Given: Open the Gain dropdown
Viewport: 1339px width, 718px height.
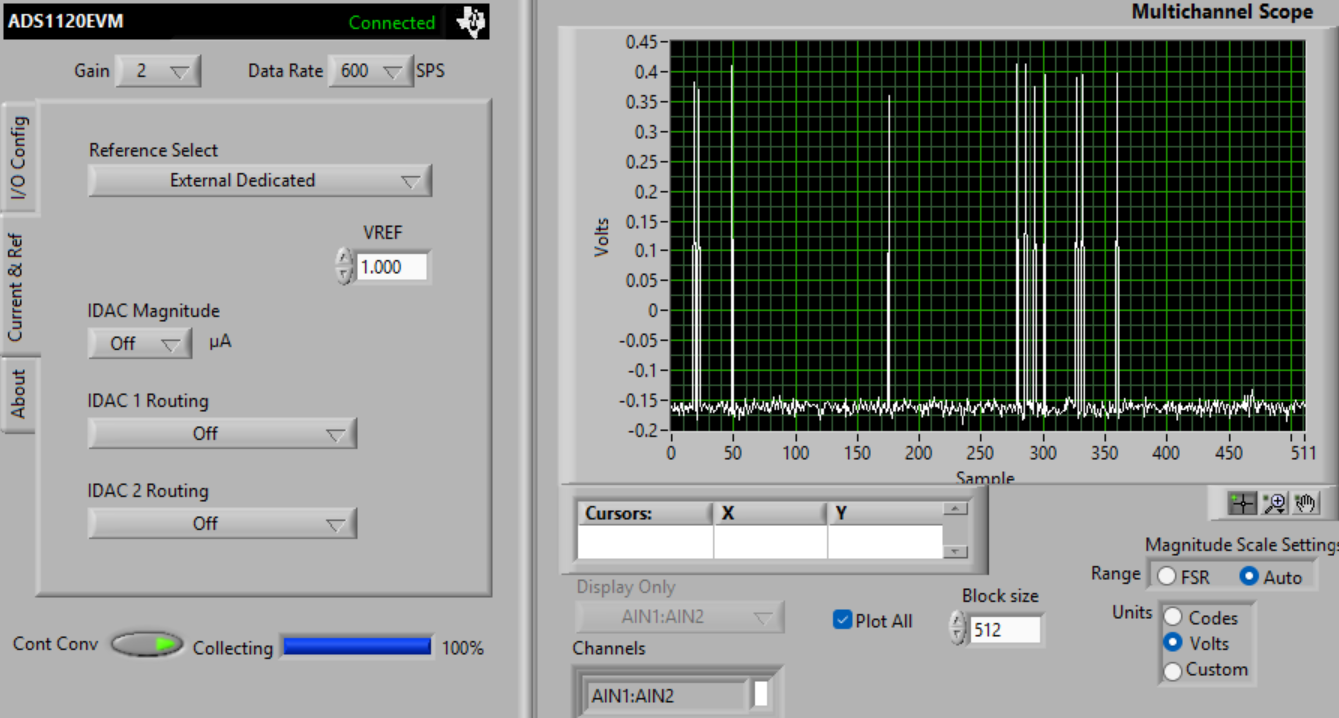Looking at the screenshot, I should 159,71.
